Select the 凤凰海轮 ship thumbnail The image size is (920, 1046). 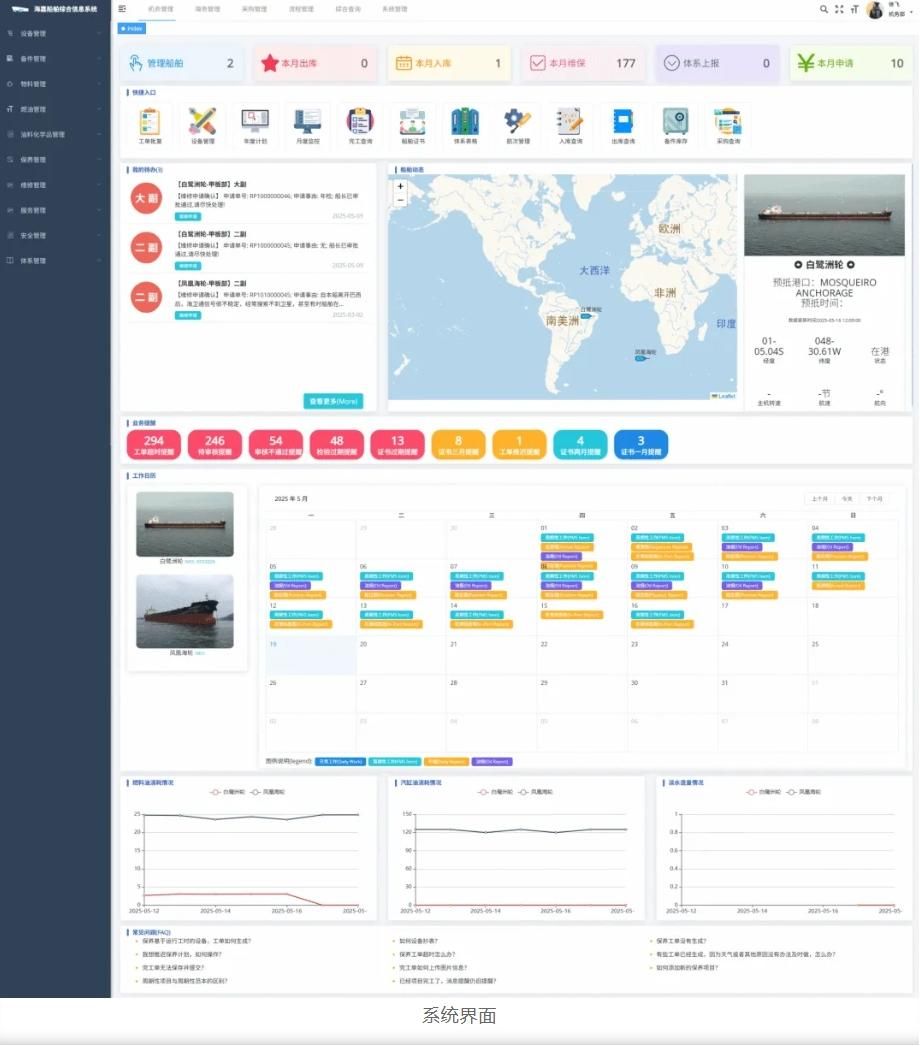(x=184, y=612)
